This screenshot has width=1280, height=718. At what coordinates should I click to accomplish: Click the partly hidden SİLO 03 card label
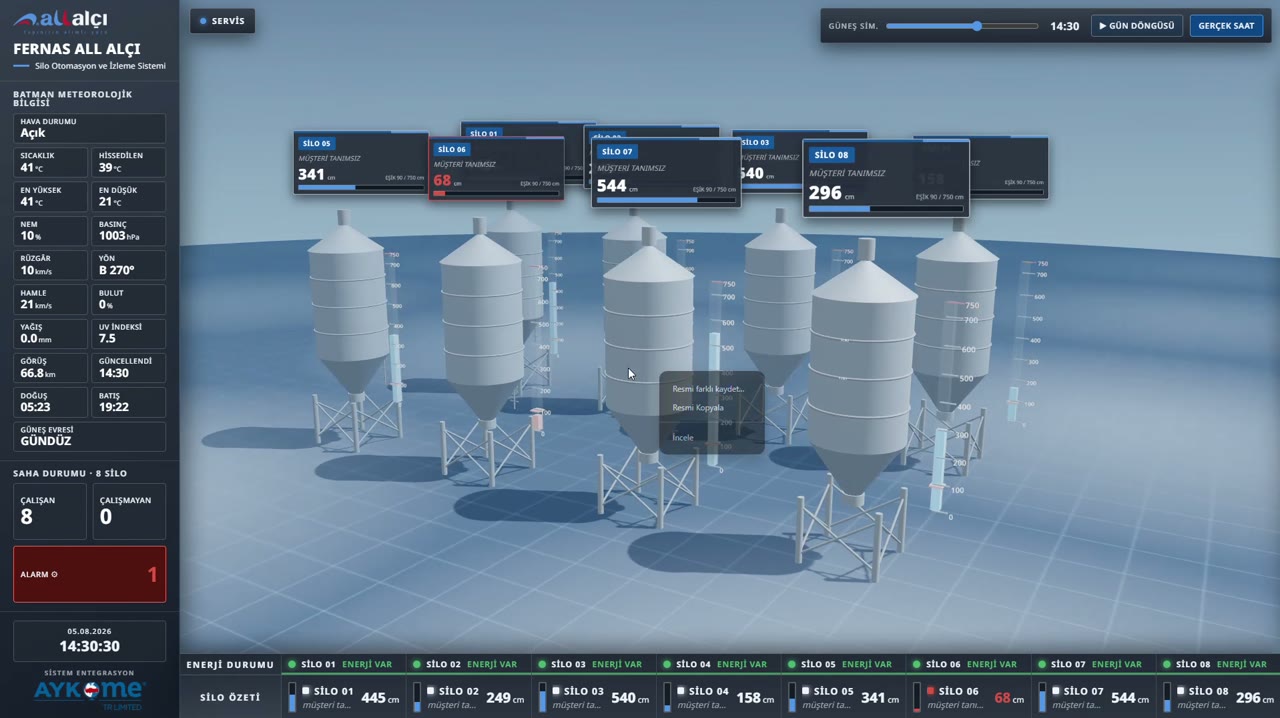pos(755,143)
